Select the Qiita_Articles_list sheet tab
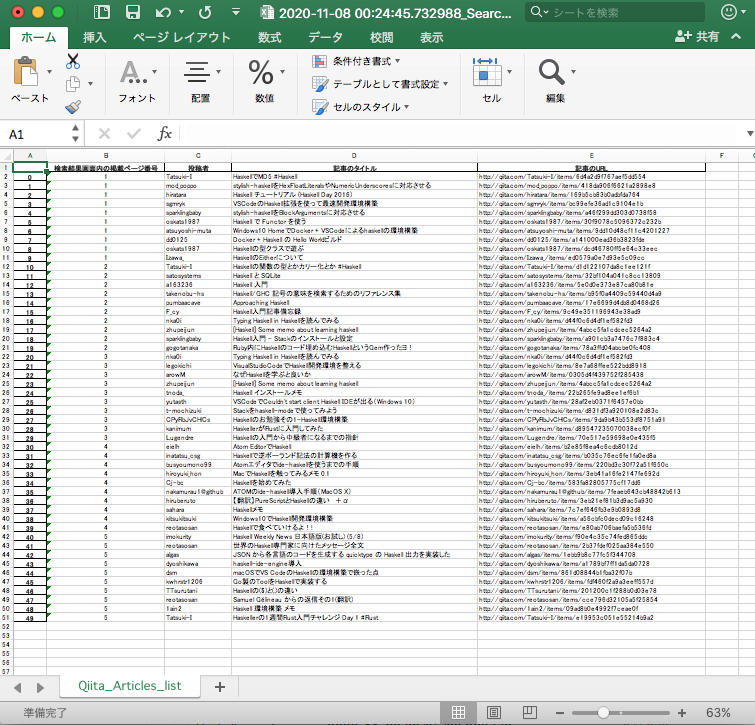Viewport: 755px width, 725px height. [x=130, y=686]
